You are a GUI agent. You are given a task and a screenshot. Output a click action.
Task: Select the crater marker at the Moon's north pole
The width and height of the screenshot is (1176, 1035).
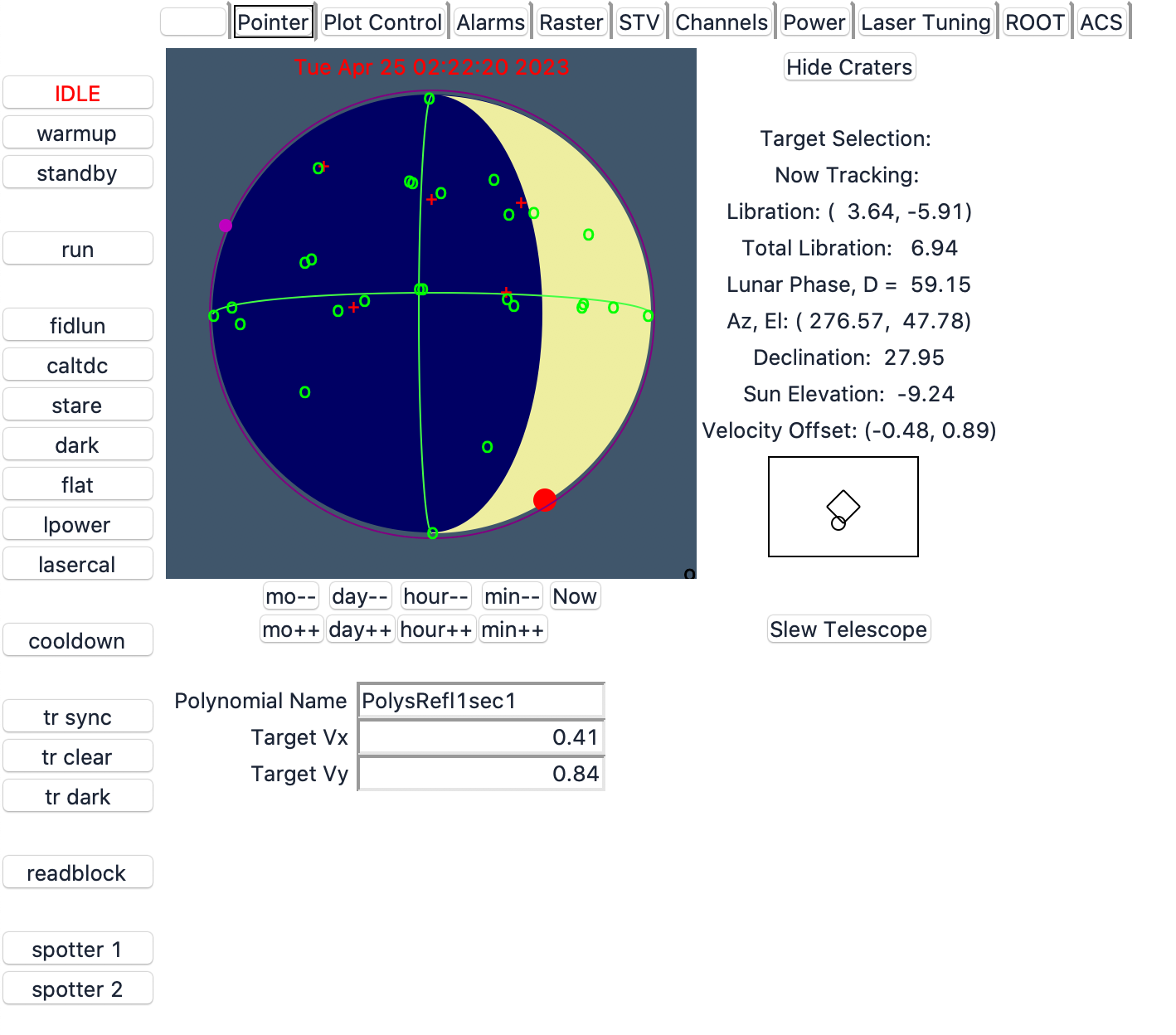click(429, 99)
